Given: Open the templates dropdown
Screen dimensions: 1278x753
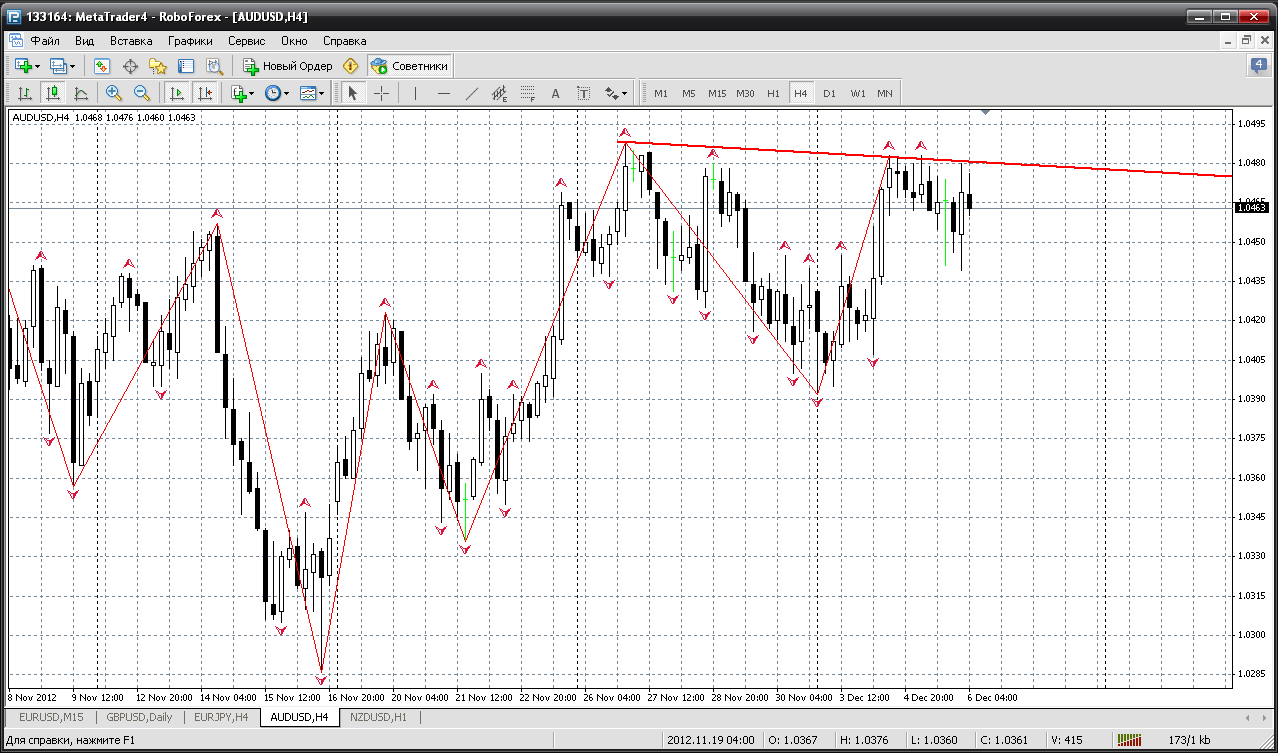Looking at the screenshot, I should pyautogui.click(x=313, y=93).
